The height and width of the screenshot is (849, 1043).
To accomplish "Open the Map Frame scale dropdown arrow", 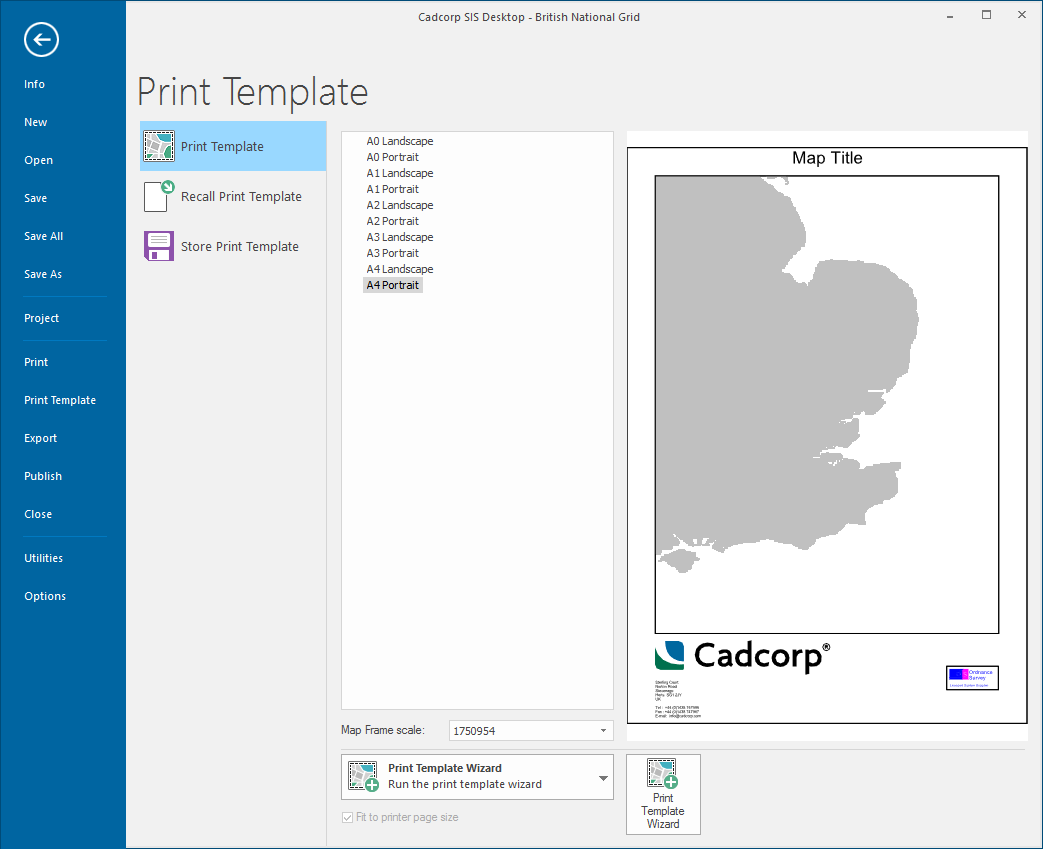I will point(603,731).
